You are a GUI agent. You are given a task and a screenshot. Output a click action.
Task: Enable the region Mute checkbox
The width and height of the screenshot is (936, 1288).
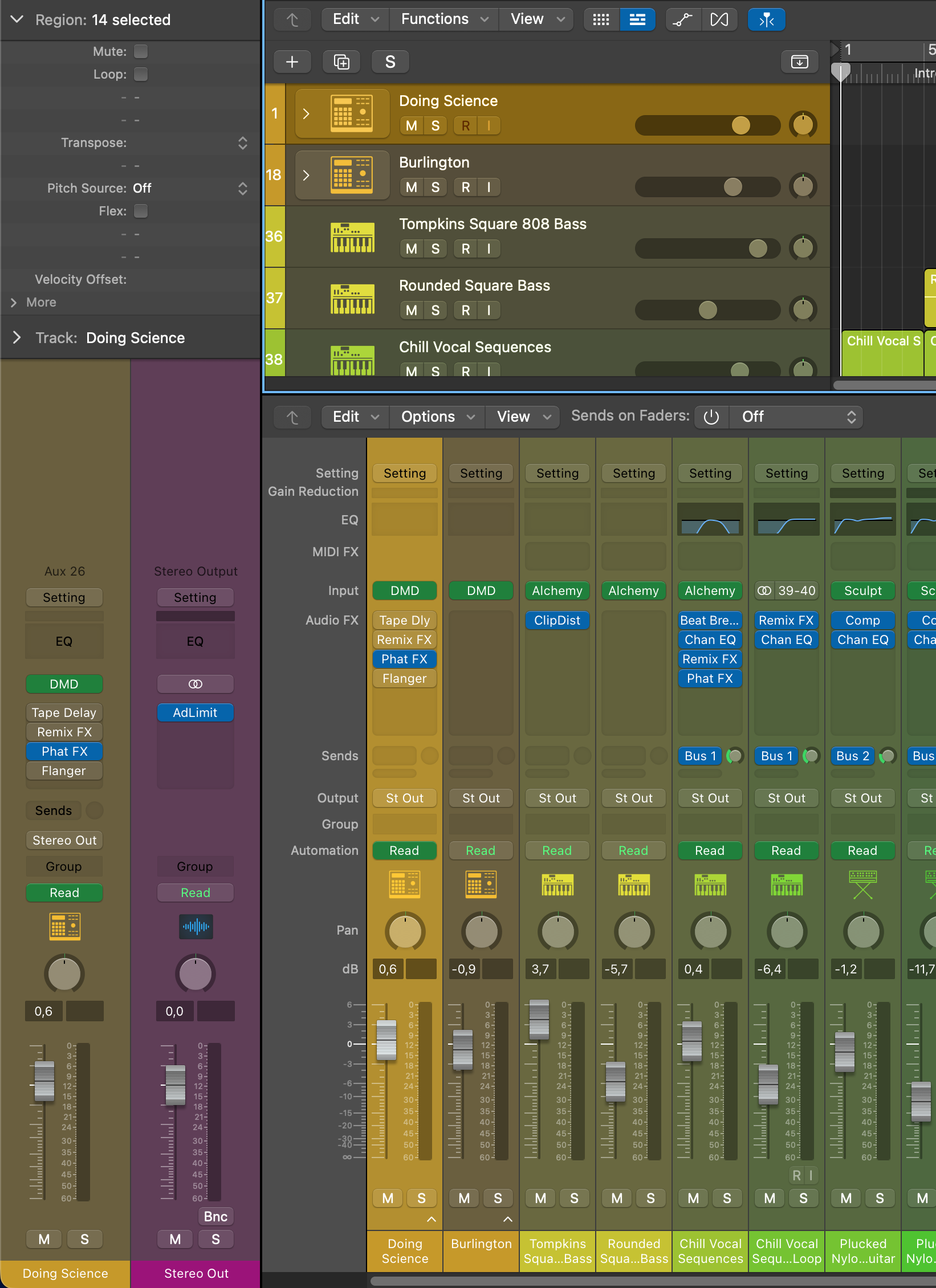141,51
